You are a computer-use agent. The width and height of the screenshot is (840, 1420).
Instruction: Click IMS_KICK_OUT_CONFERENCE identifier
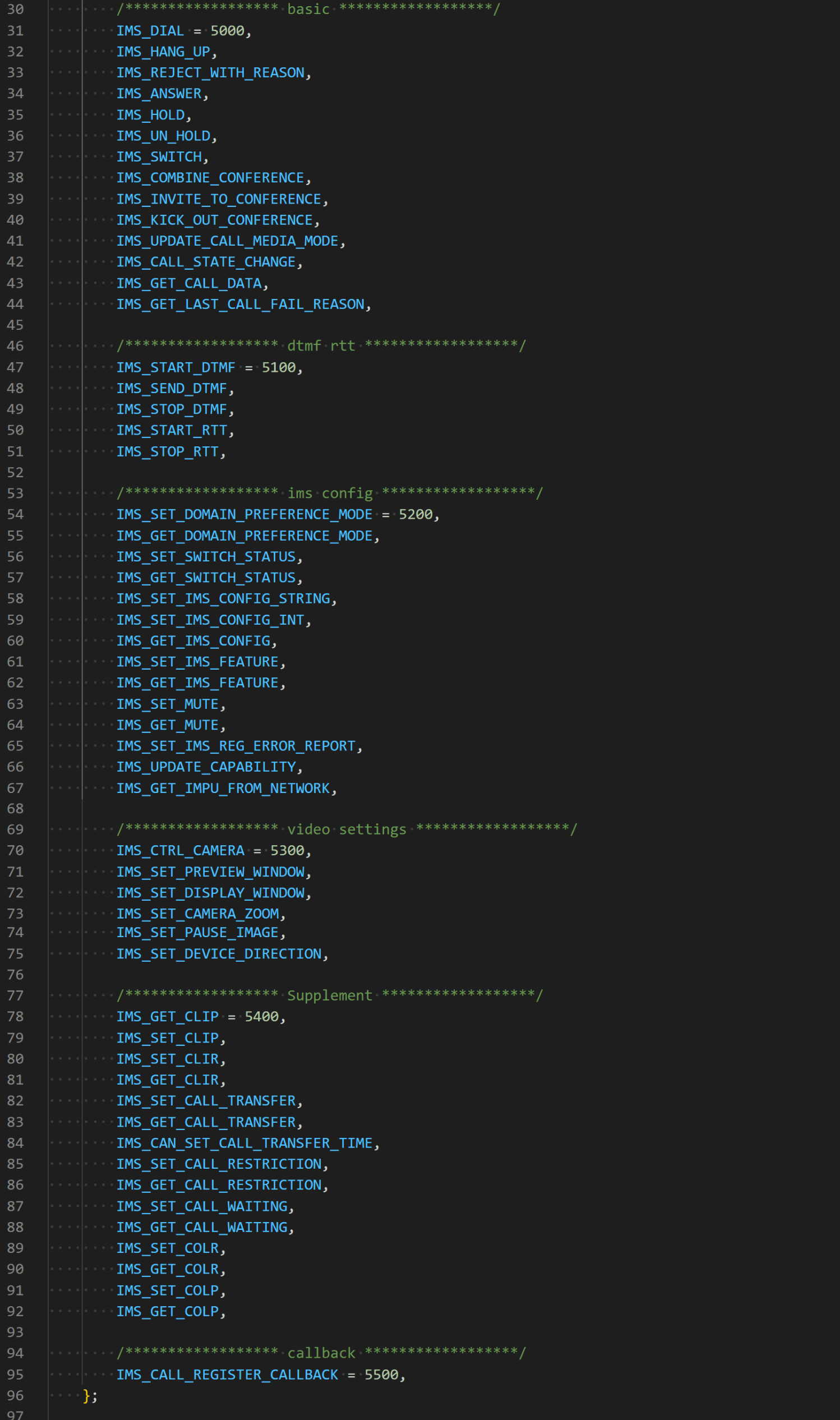click(215, 220)
